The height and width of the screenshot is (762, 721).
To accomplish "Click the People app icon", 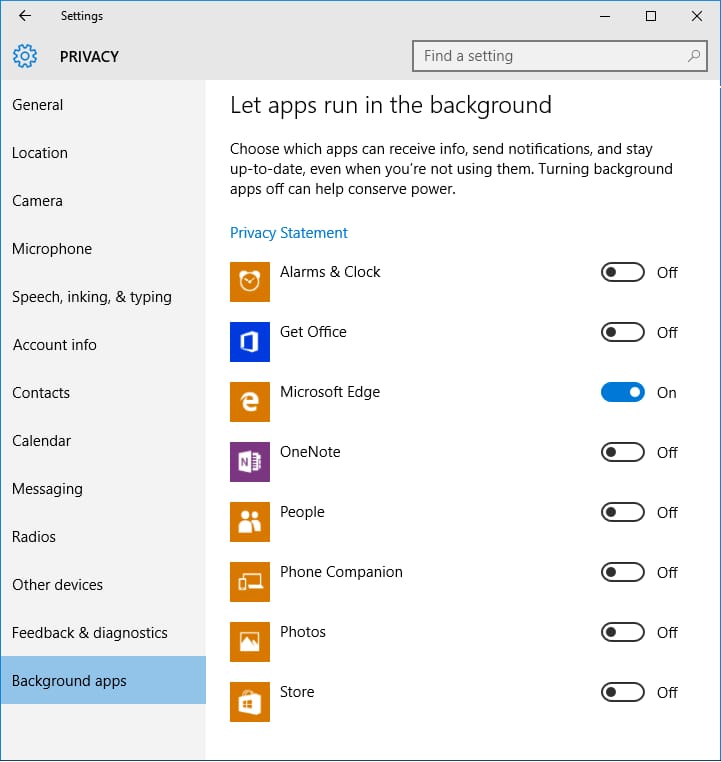I will (x=250, y=522).
